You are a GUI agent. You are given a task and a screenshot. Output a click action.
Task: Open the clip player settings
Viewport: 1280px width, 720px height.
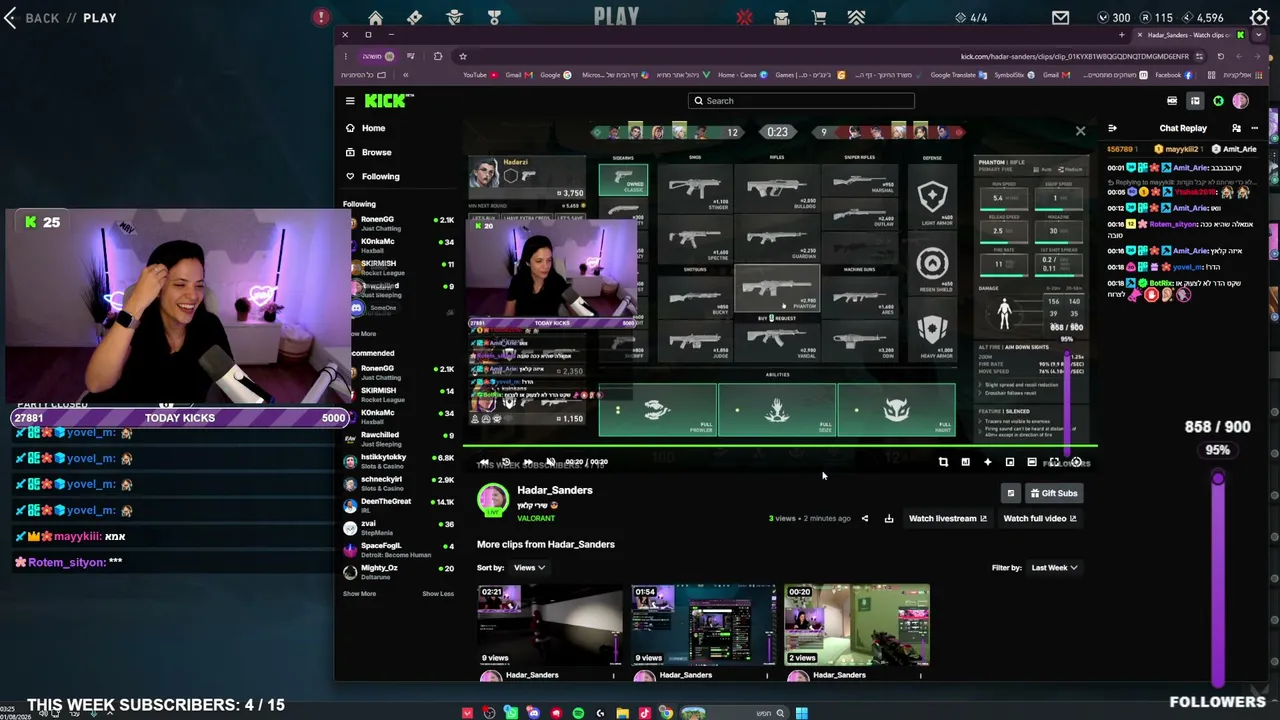1076,462
